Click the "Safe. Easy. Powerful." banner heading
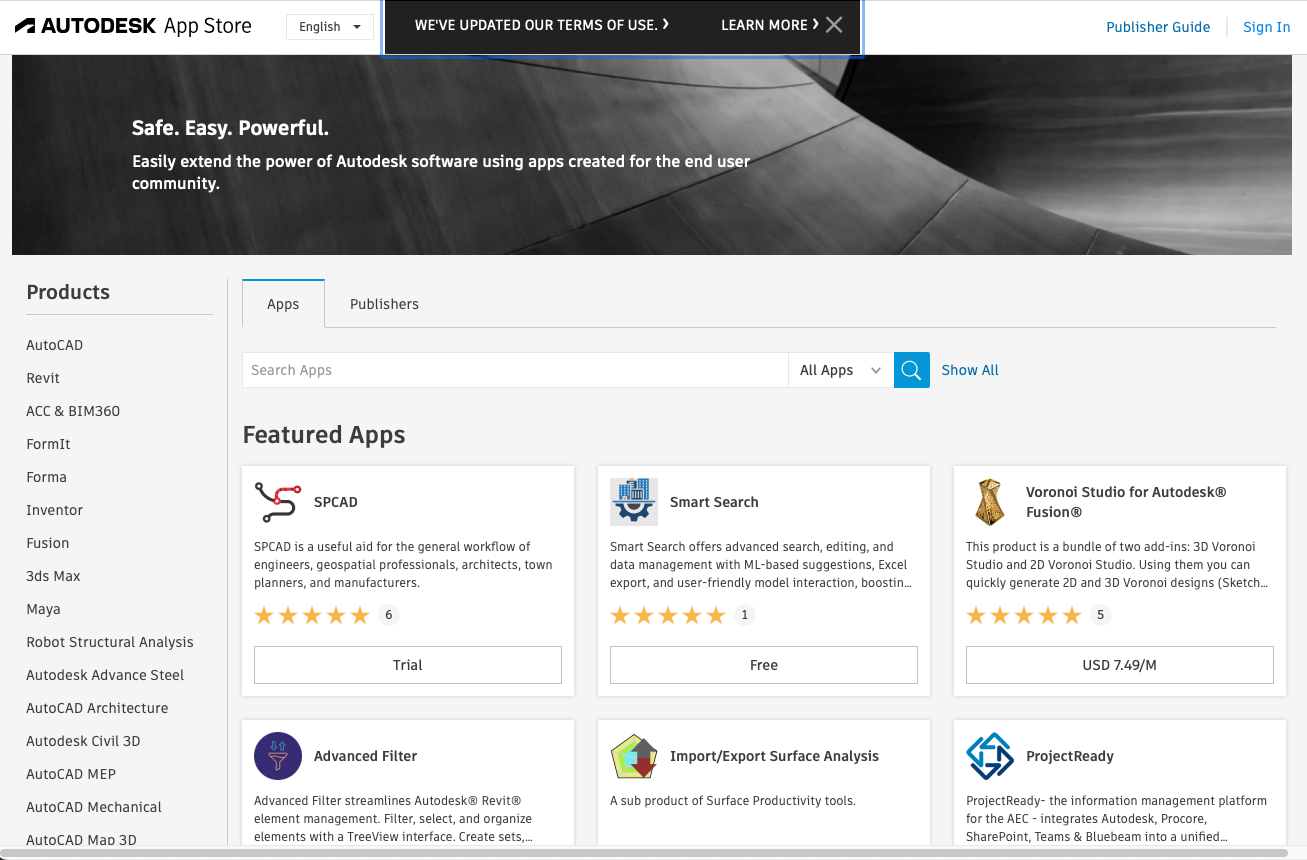Image resolution: width=1307 pixels, height=860 pixels. (230, 128)
